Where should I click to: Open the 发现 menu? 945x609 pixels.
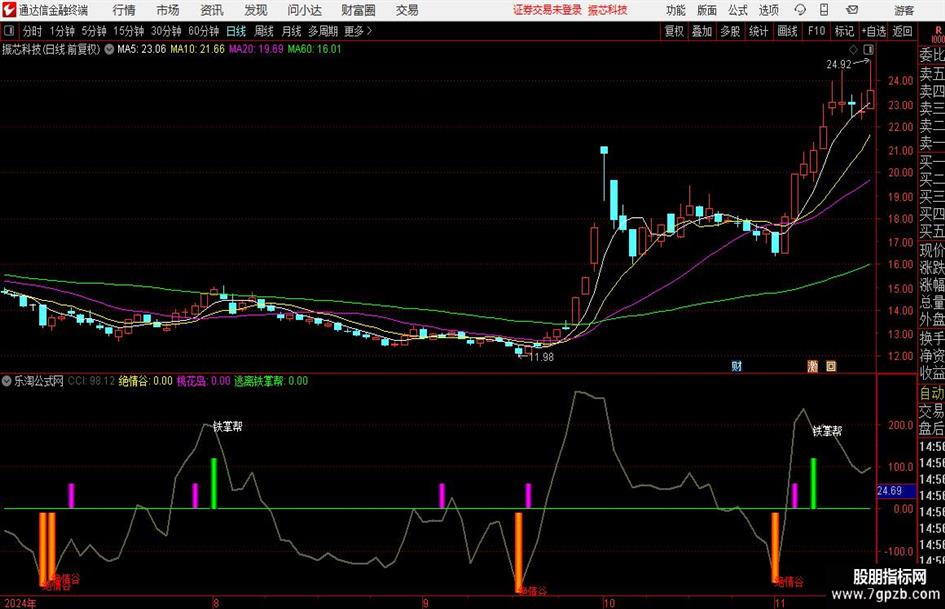coord(256,10)
